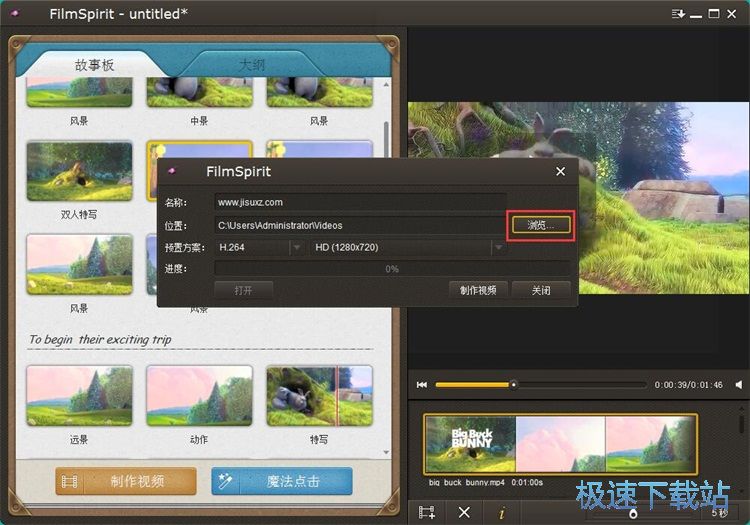Click the delete X icon in the bottom toolbar
Image resolution: width=750 pixels, height=525 pixels.
pos(464,513)
